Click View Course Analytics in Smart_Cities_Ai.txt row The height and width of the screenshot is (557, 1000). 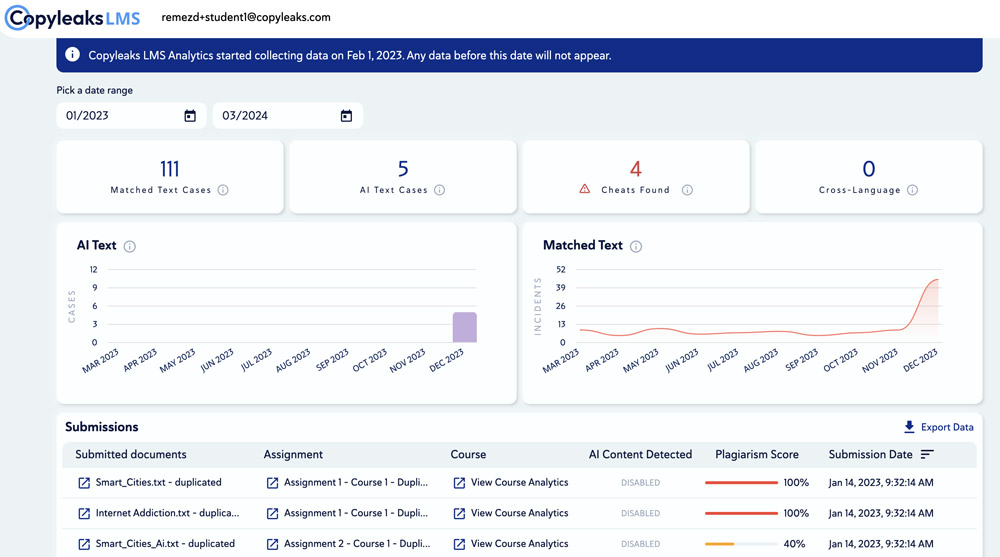tap(519, 544)
